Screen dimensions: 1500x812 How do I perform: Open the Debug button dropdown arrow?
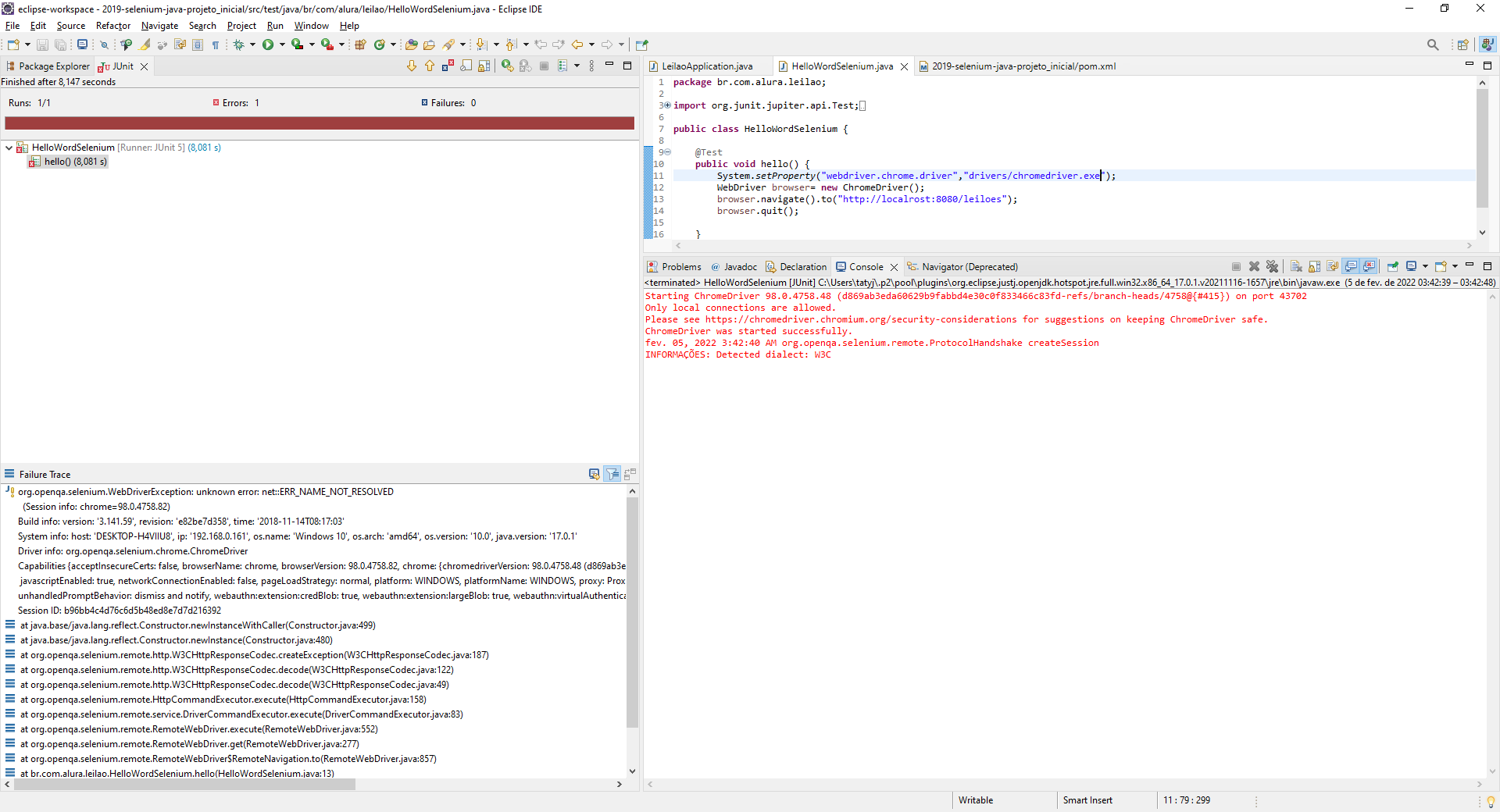pyautogui.click(x=252, y=45)
